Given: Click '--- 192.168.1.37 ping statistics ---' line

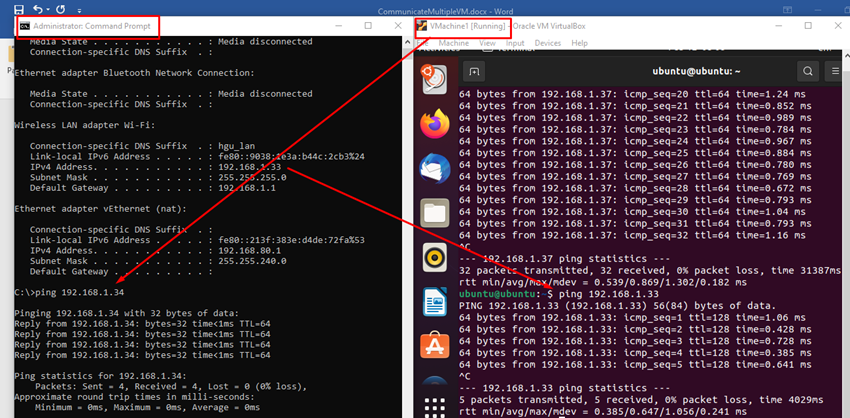Looking at the screenshot, I should pyautogui.click(x=564, y=259).
